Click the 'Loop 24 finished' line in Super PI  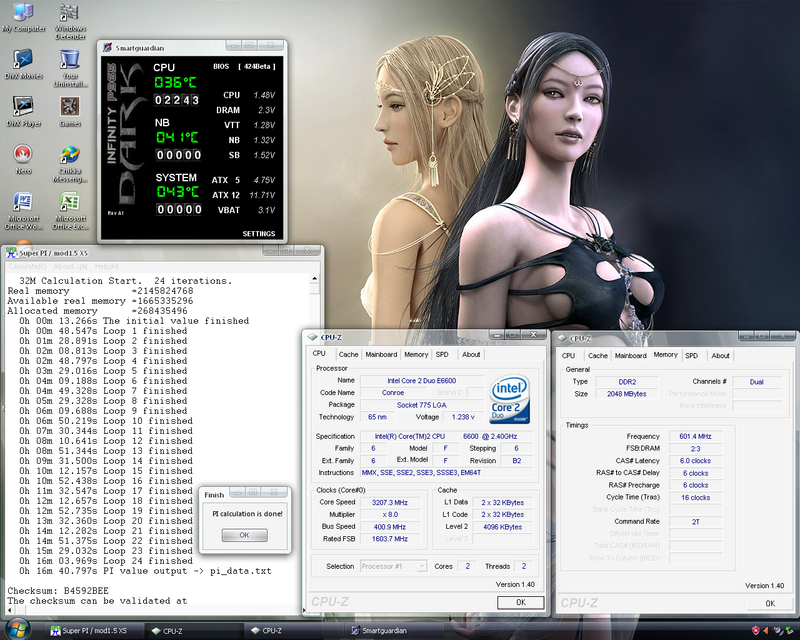pyautogui.click(x=106, y=561)
